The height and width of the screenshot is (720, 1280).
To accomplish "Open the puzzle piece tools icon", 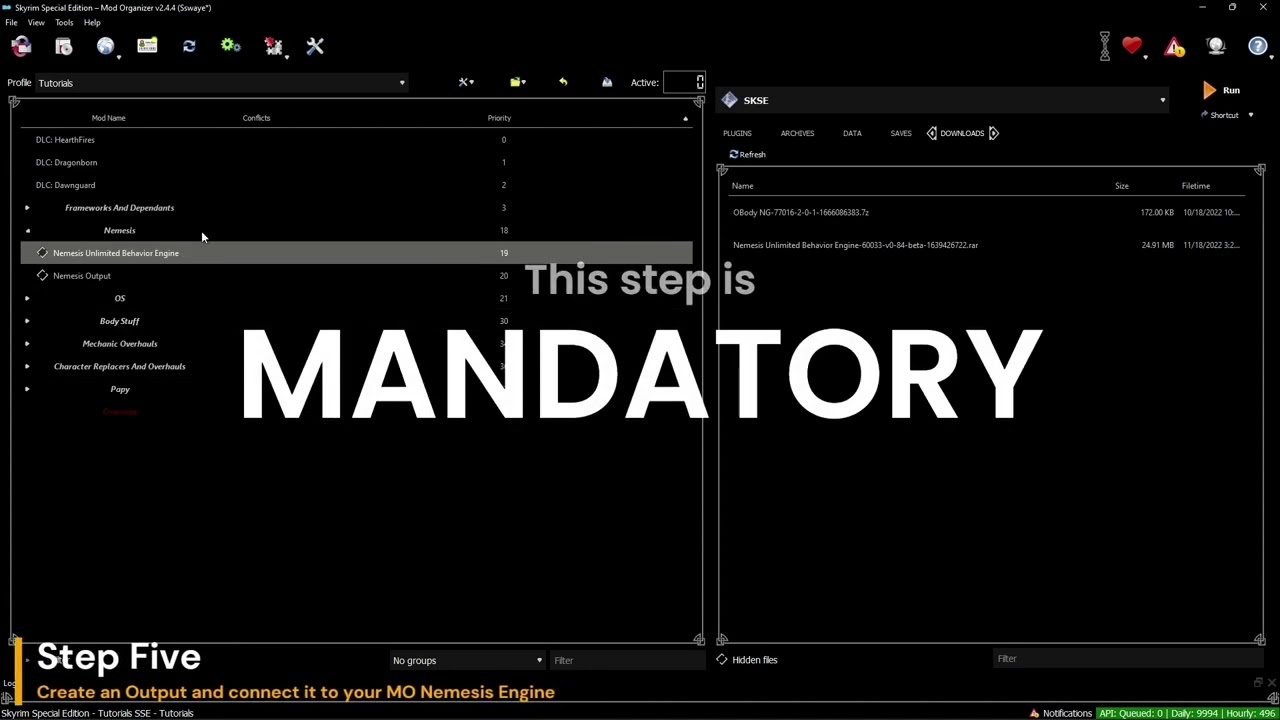I will coord(273,46).
